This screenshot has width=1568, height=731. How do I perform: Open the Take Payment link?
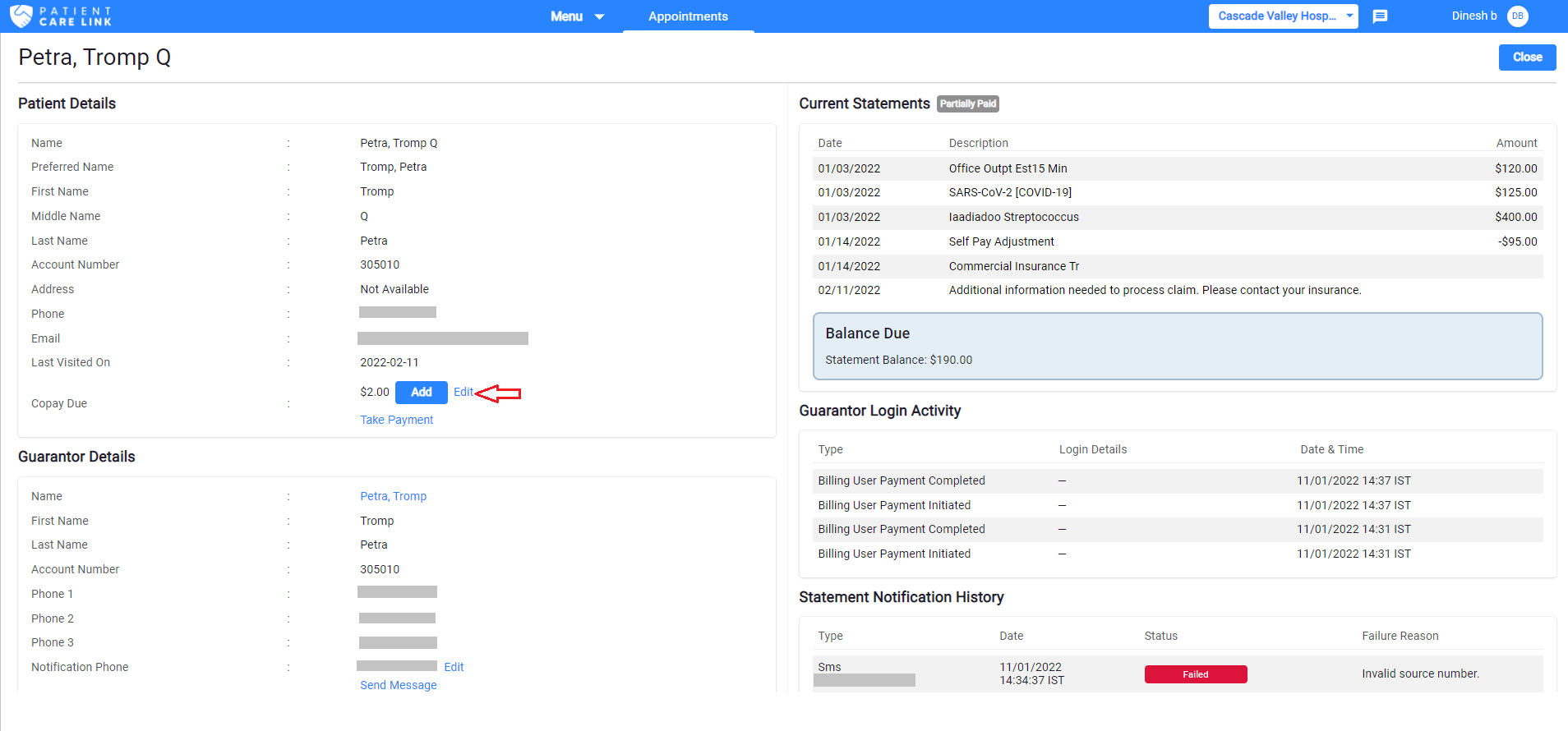(x=396, y=420)
